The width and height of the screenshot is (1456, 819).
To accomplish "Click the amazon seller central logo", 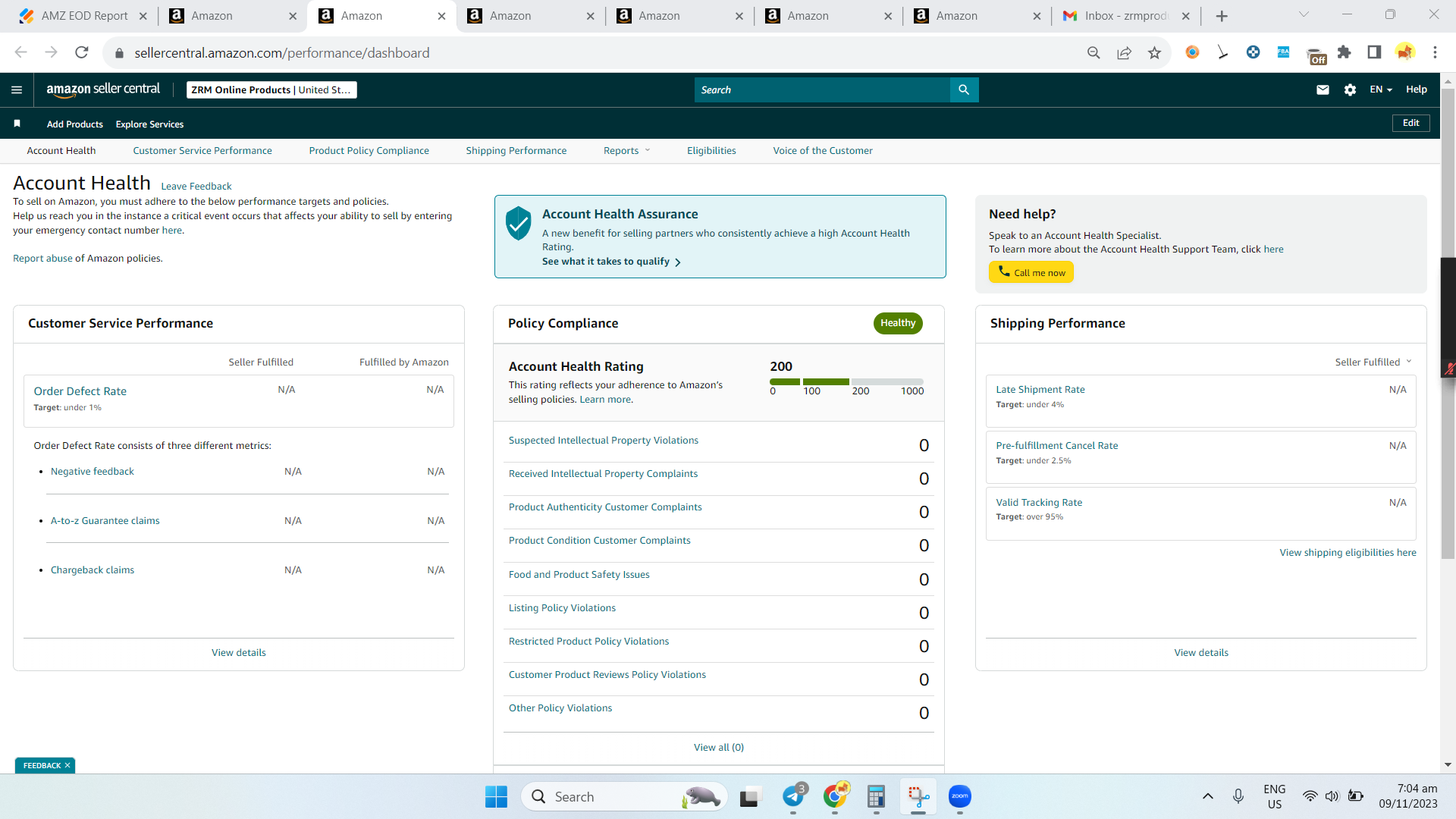I will click(x=103, y=89).
